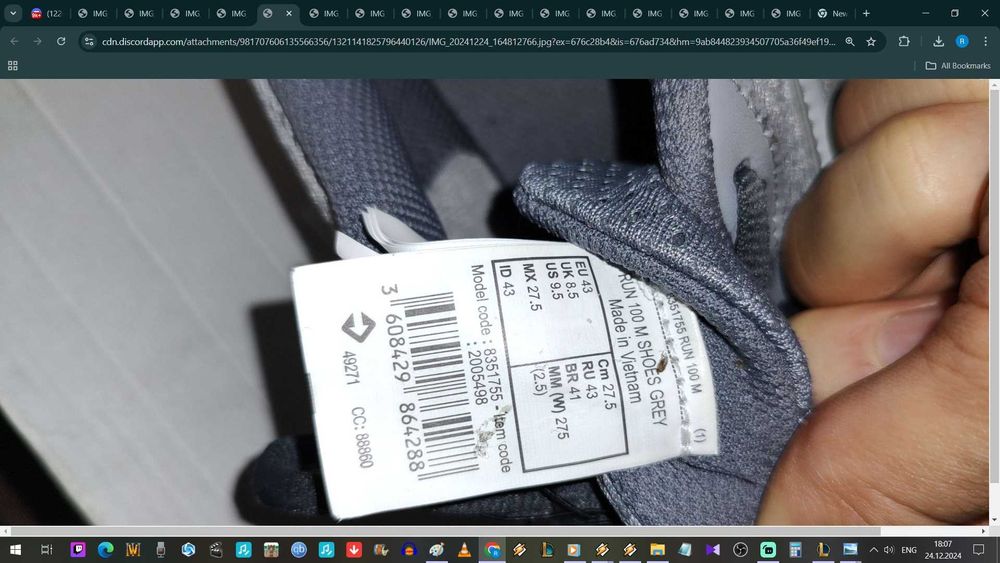Open the All Bookmarks folder

pos(958,66)
